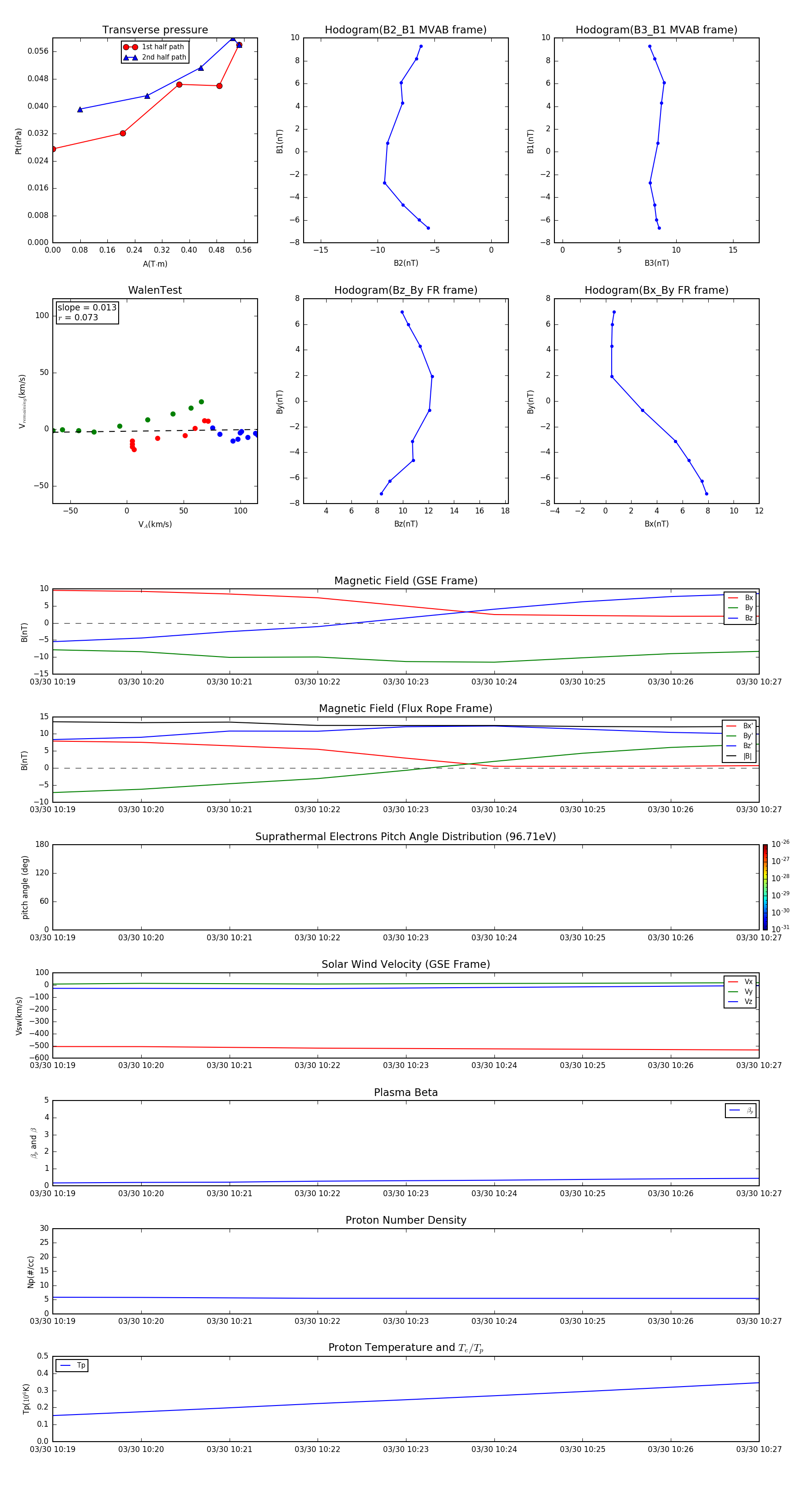Click the 'Magnetic Field (Flux Rope Frame)' title
Image resolution: width=812 pixels, height=1489 pixels.
(x=406, y=708)
